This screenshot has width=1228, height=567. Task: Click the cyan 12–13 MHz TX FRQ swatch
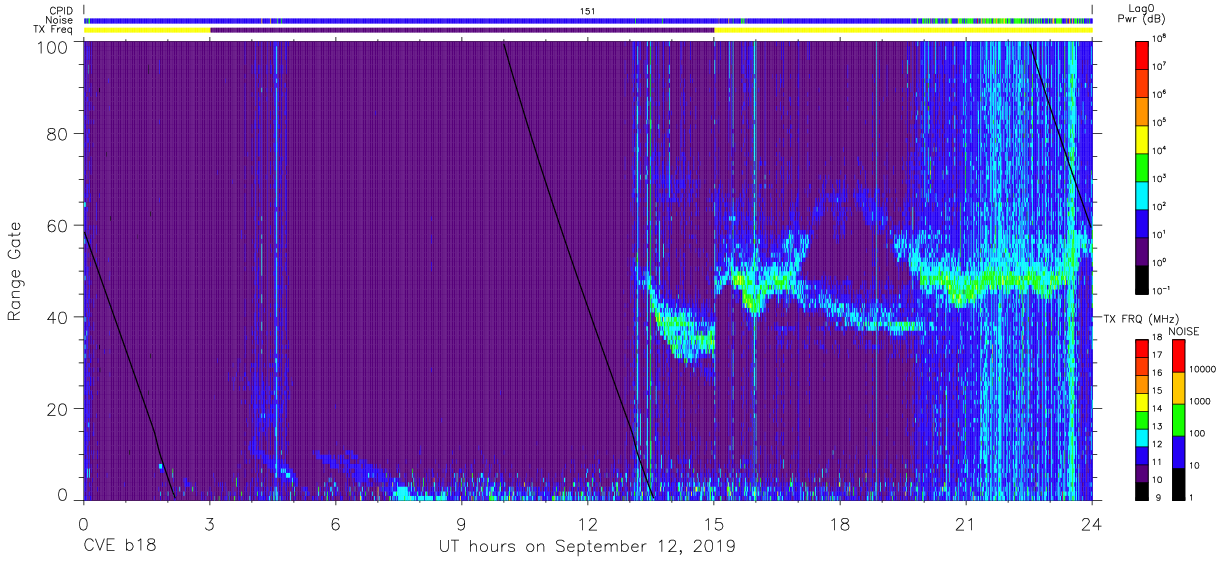[x=1143, y=436]
